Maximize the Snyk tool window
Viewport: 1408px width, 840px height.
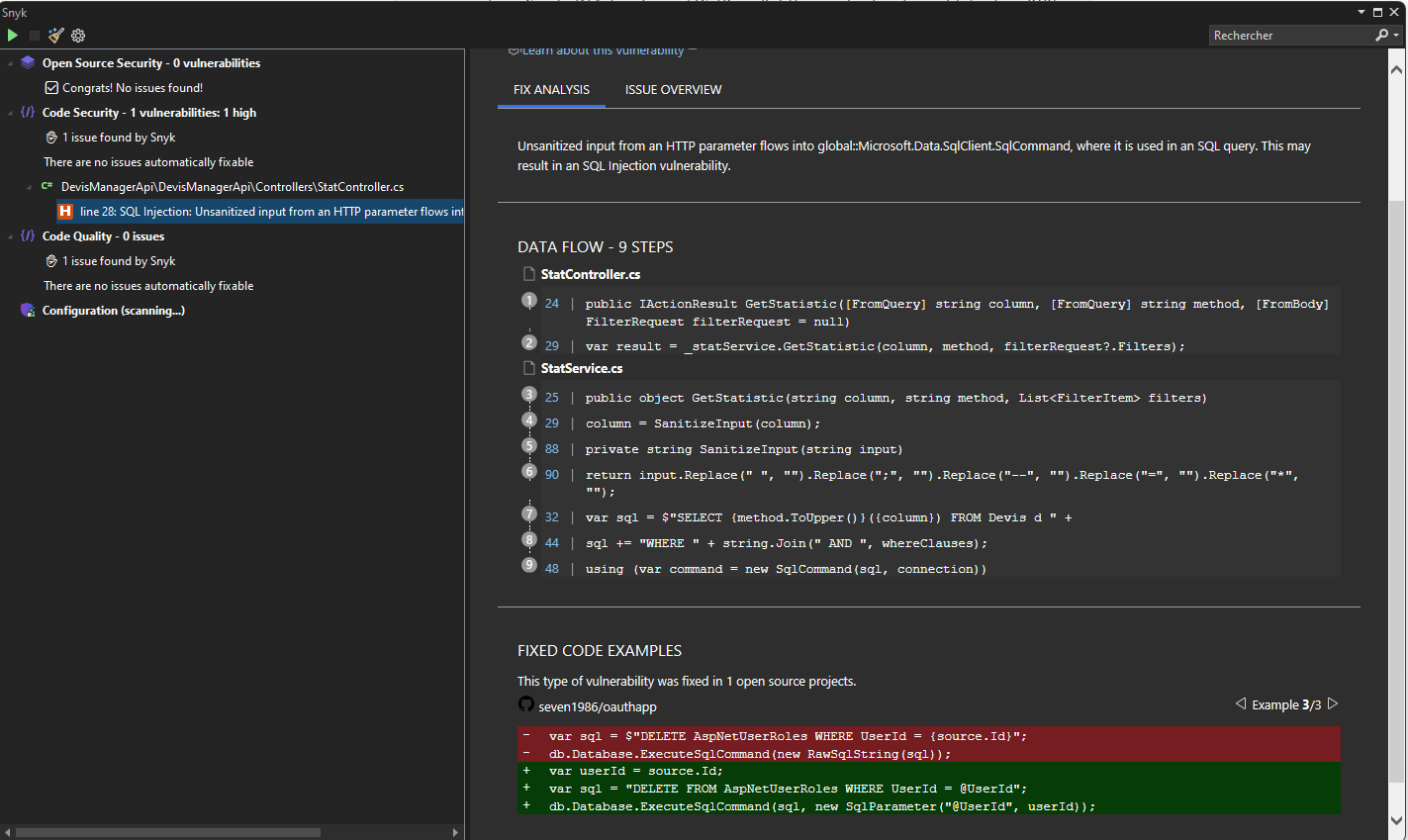(1377, 12)
